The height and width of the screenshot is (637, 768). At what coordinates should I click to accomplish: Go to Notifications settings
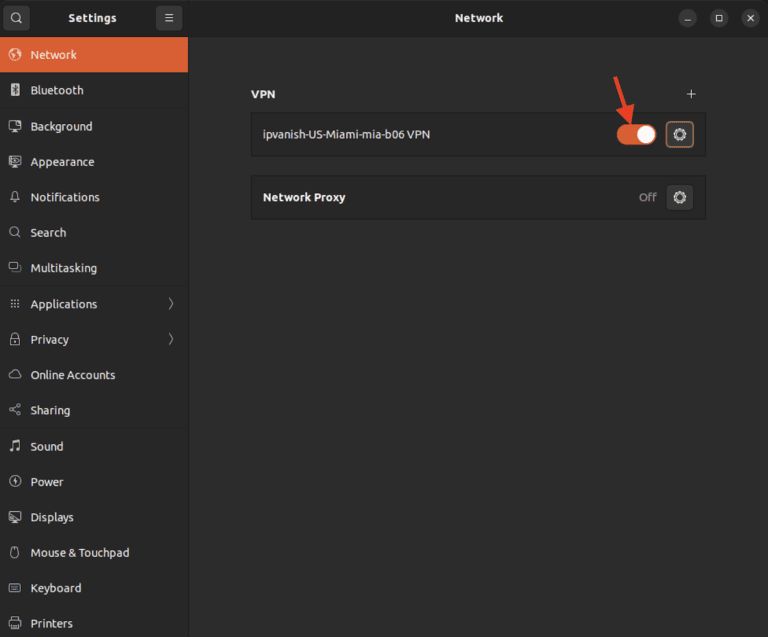pyautogui.click(x=65, y=197)
